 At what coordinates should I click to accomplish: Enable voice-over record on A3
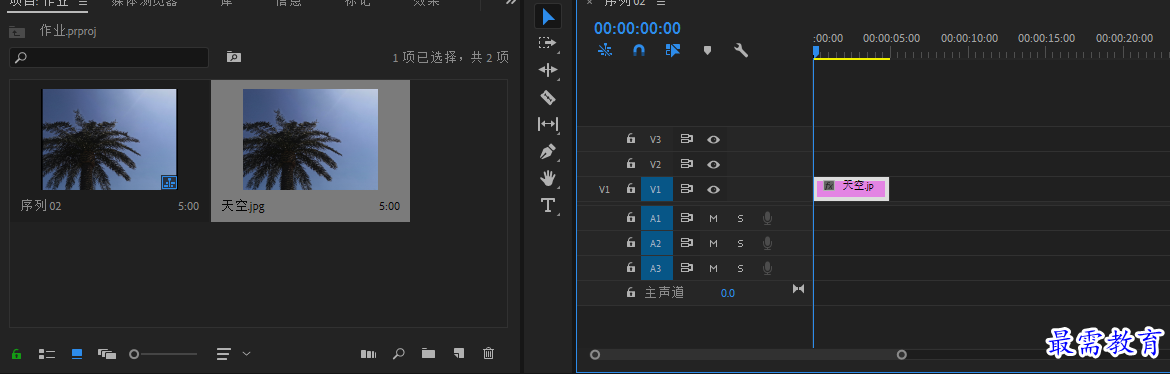767,268
